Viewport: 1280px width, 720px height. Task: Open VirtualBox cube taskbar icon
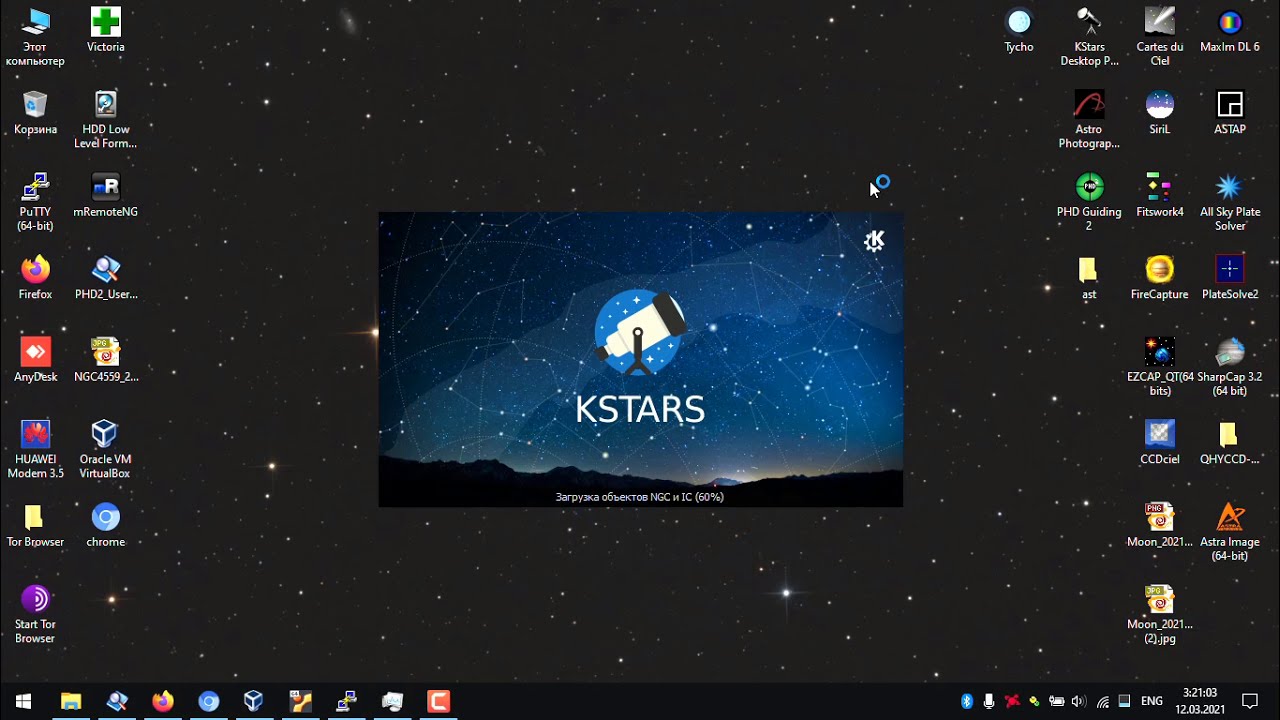click(254, 701)
